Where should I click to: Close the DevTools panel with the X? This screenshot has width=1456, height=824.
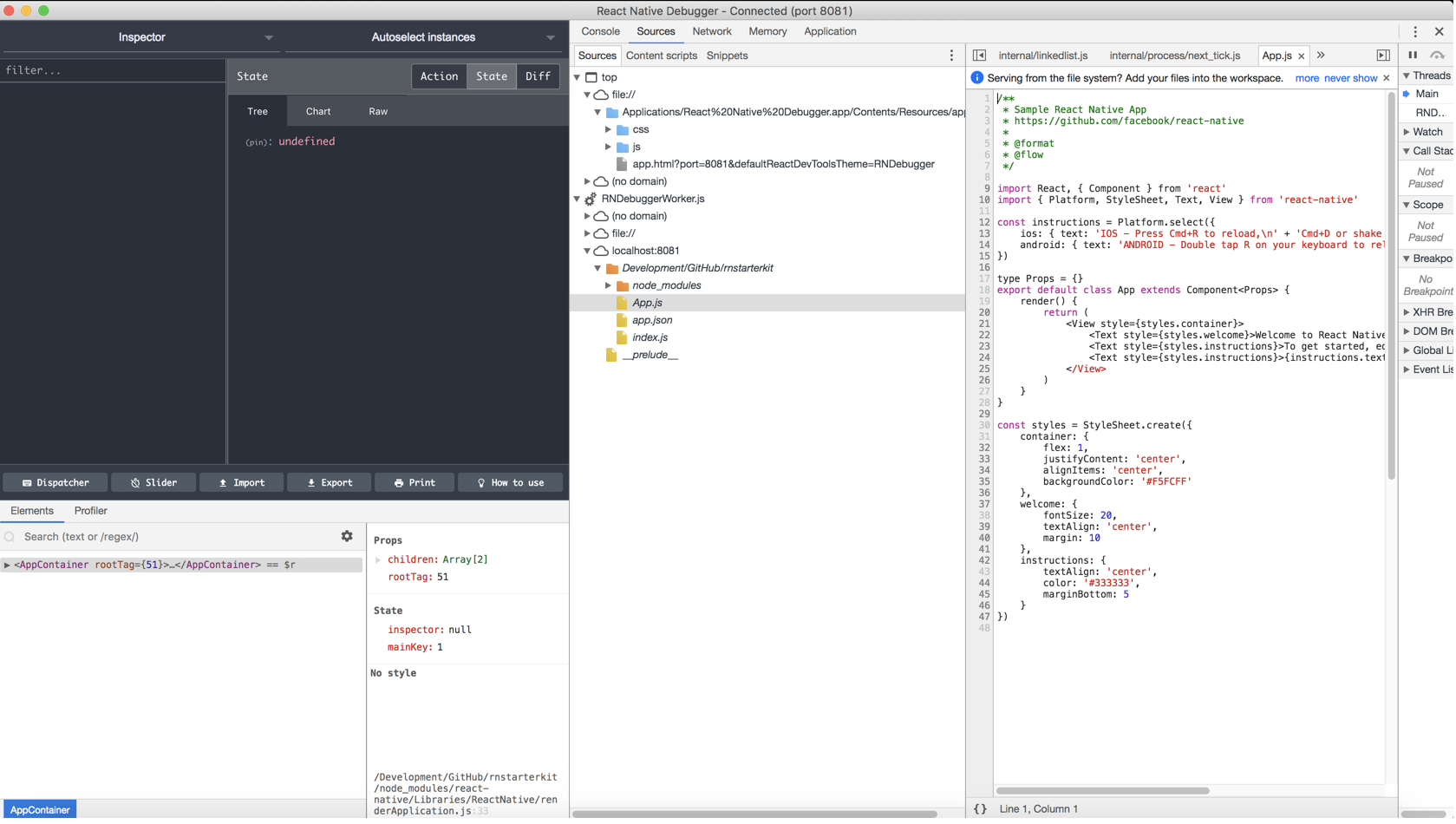[1439, 31]
